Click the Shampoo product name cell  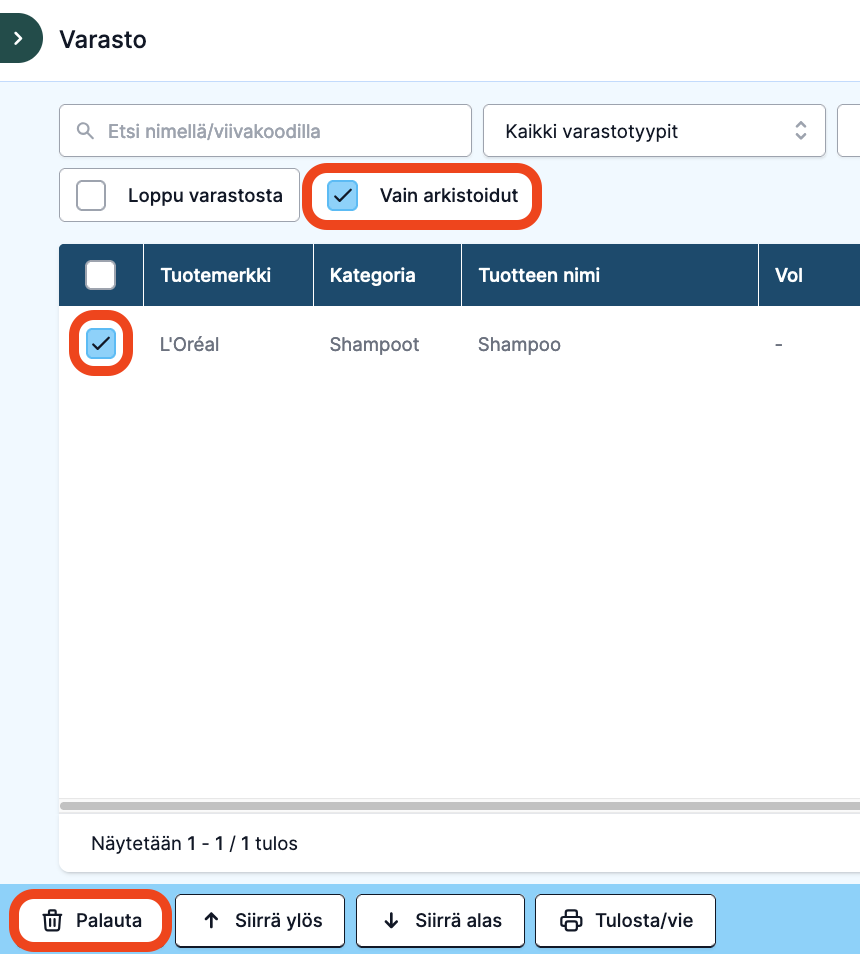point(519,344)
